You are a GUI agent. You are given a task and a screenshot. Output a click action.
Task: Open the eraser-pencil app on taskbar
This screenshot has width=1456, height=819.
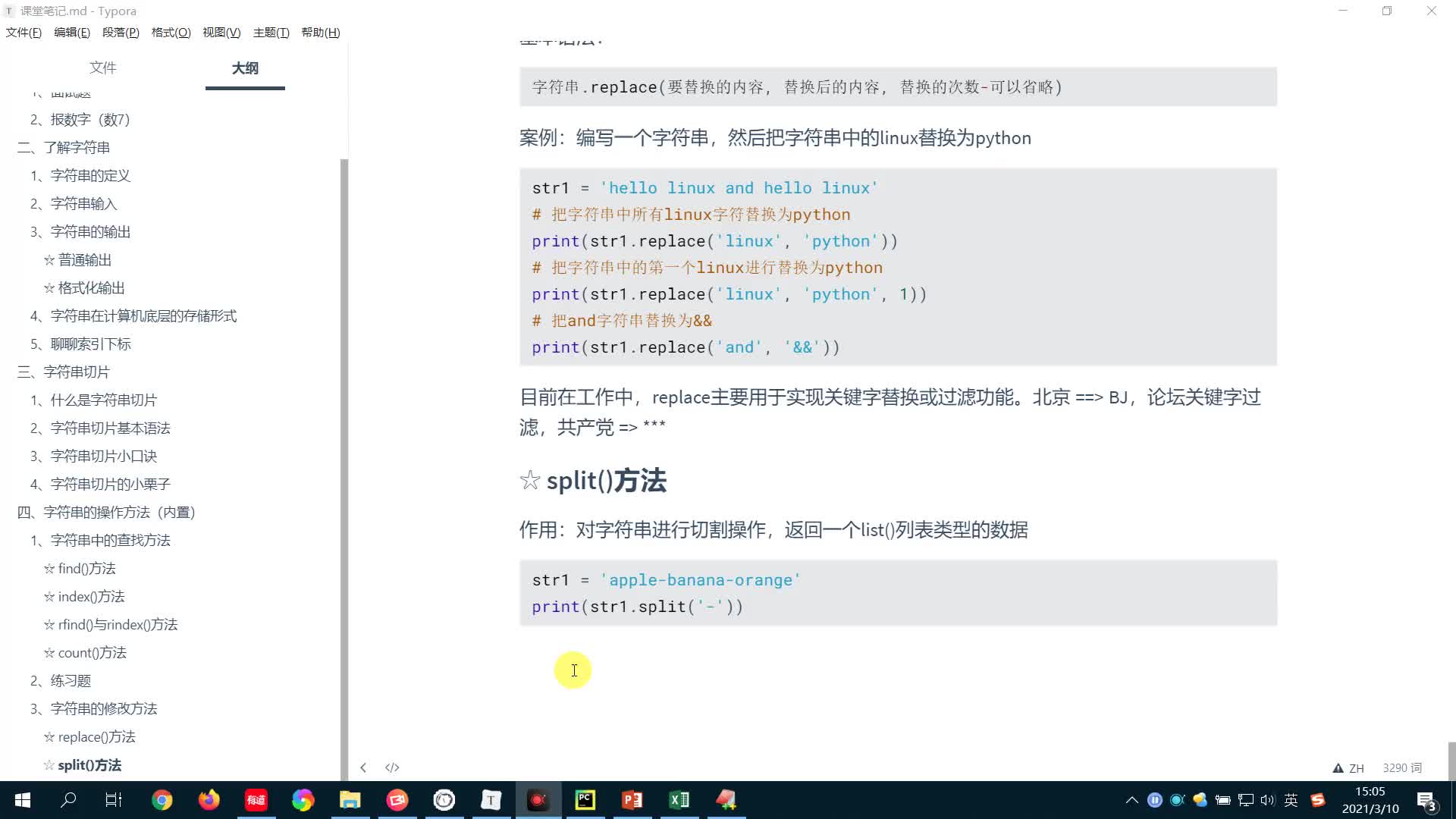726,800
